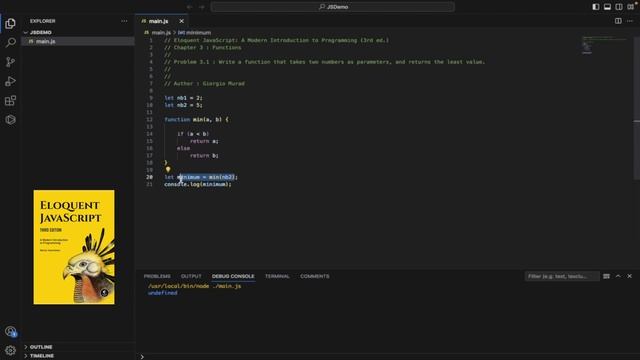Open editor more actions ellipsis
This screenshot has width=640, height=360.
click(x=630, y=21)
